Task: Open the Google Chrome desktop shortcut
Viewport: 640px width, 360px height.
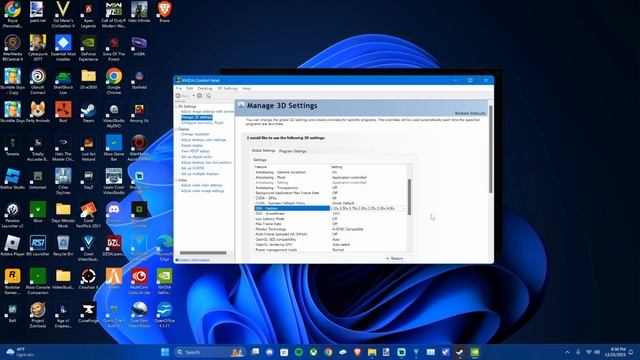Action: pyautogui.click(x=113, y=82)
